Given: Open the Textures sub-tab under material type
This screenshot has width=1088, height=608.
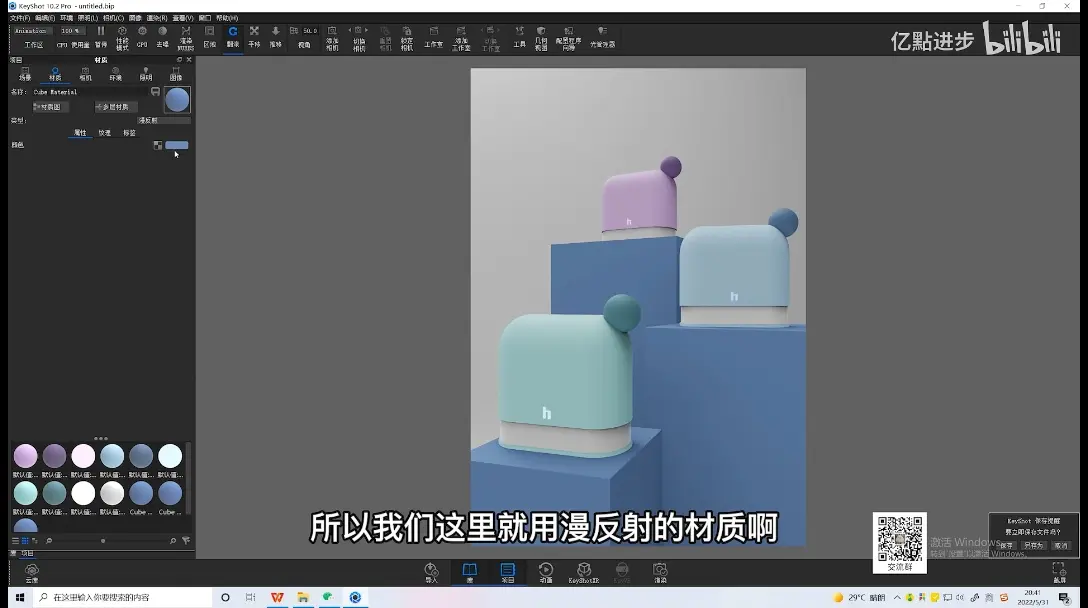Looking at the screenshot, I should pos(104,133).
